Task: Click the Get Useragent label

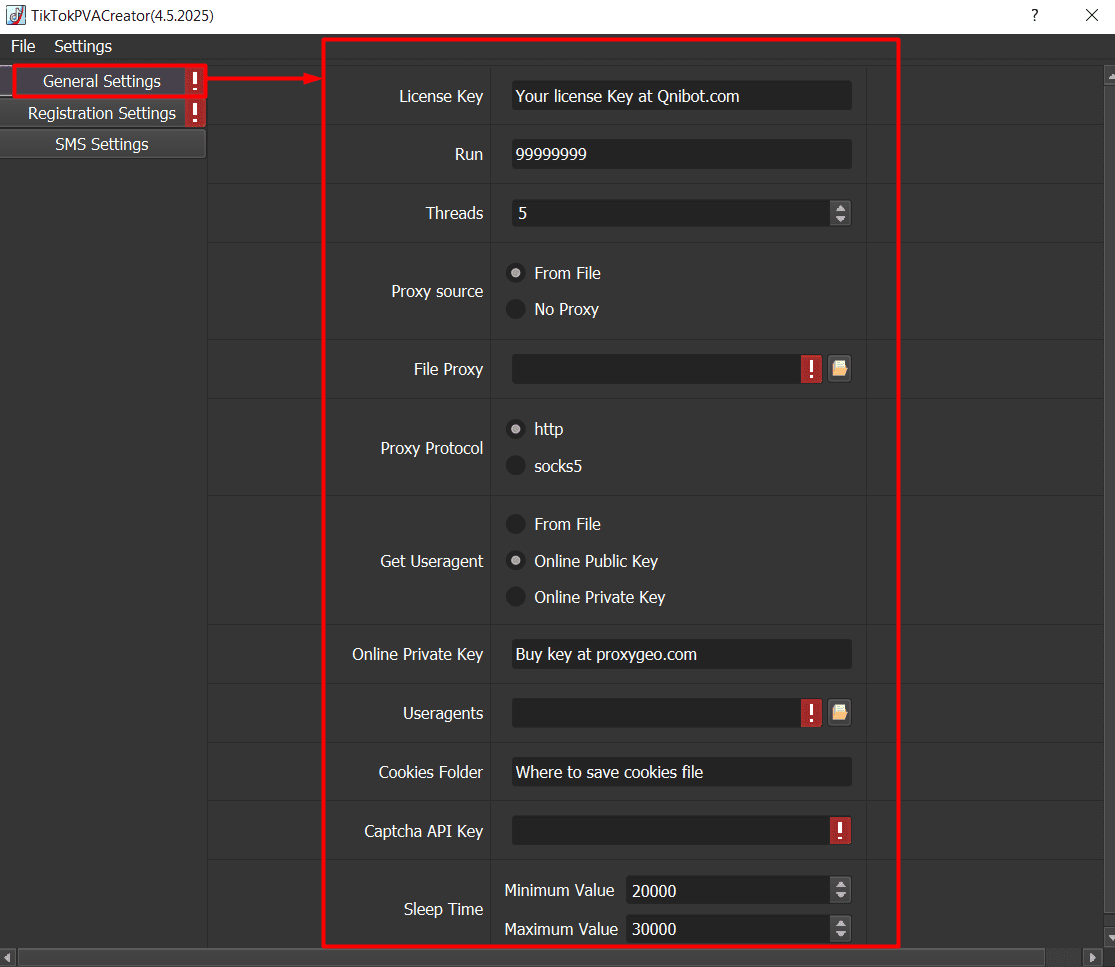Action: point(432,561)
